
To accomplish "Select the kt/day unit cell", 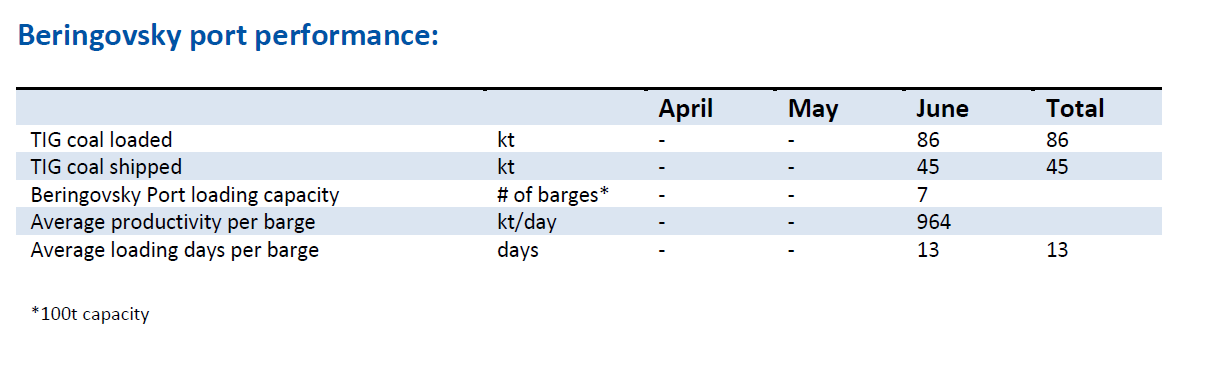I will click(x=527, y=222).
